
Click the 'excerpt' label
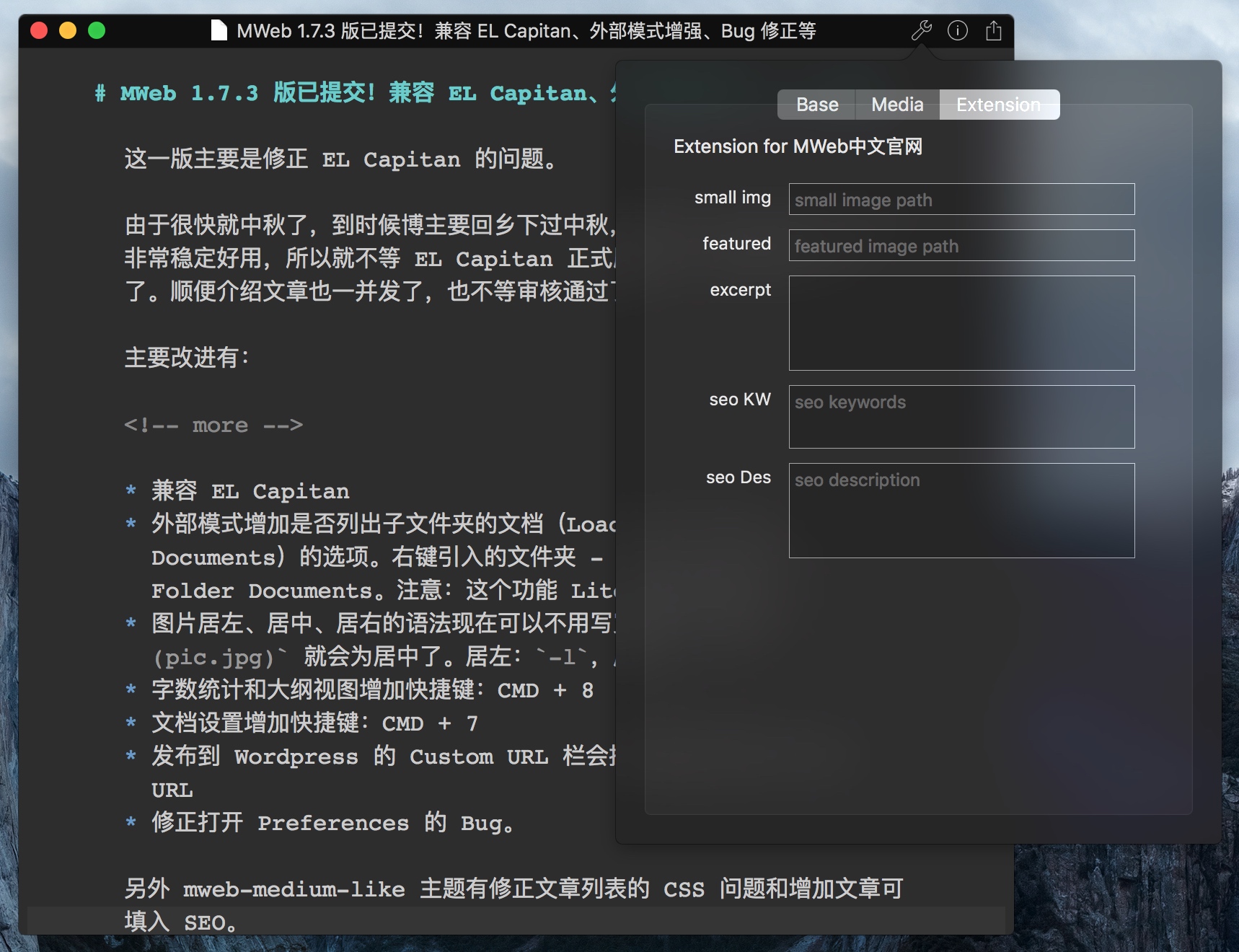[x=740, y=290]
